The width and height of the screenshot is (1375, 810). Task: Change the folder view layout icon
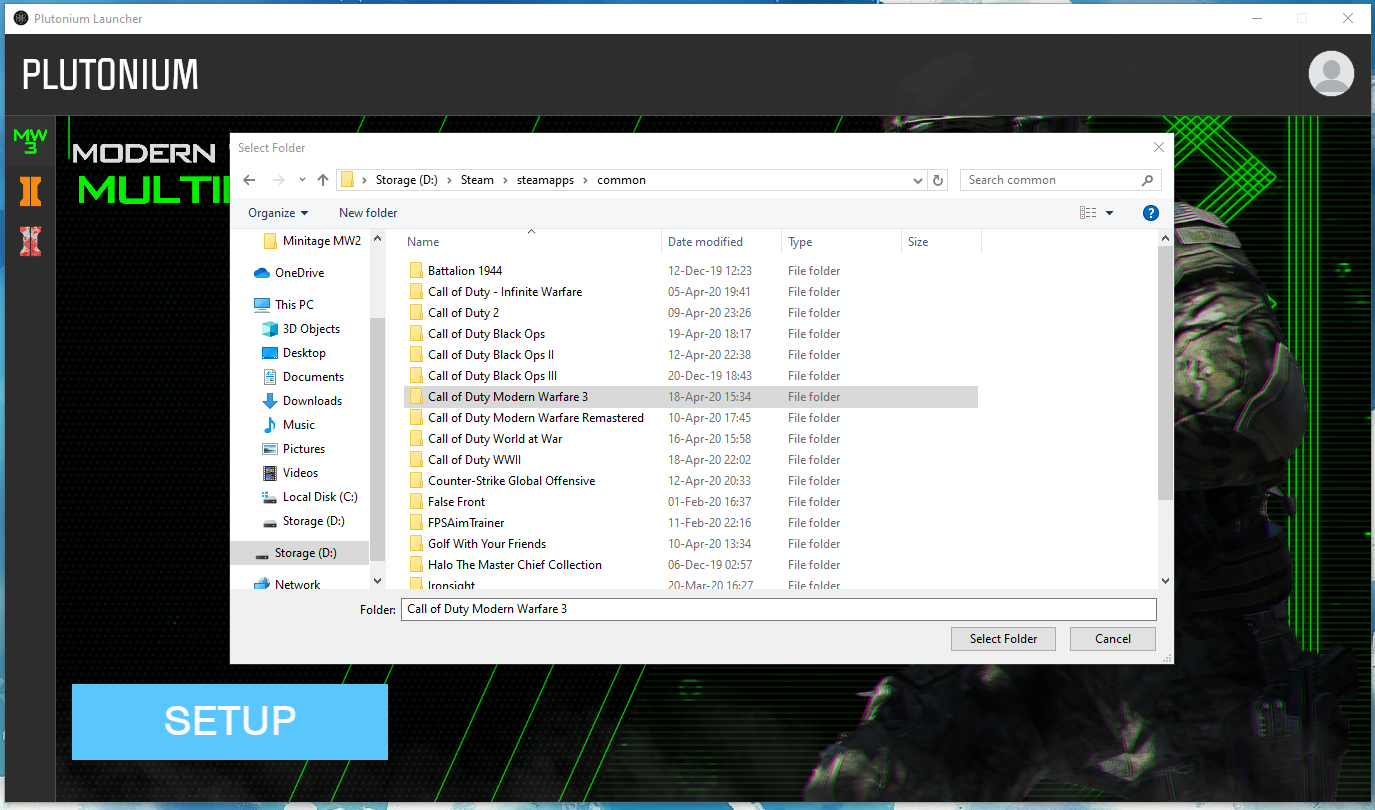1088,213
